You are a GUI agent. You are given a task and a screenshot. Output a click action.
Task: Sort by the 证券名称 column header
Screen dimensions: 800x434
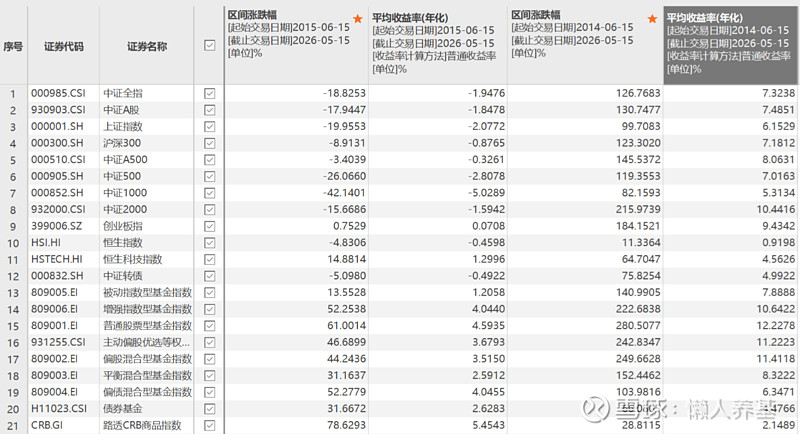[147, 46]
